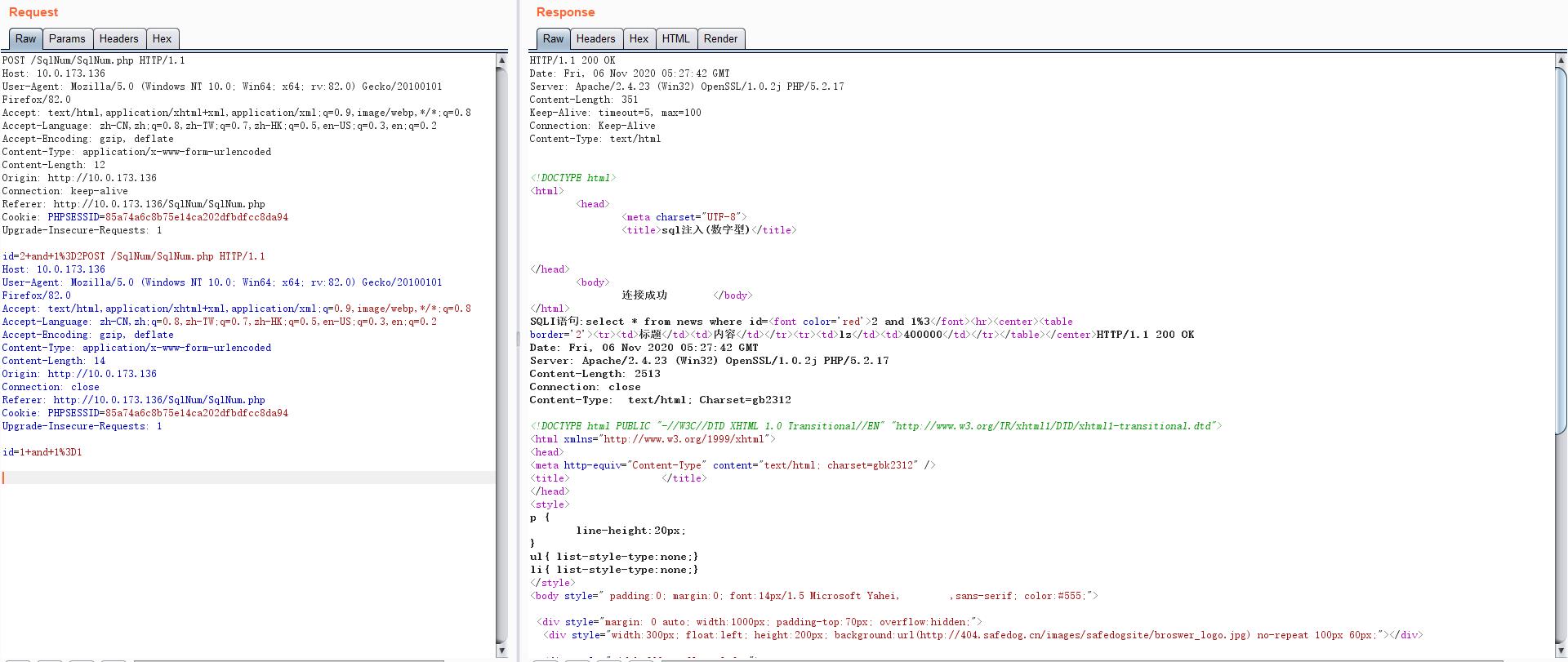1568x662 pixels.
Task: Click the Response pane scrollbar up arrow
Action: (x=1561, y=60)
